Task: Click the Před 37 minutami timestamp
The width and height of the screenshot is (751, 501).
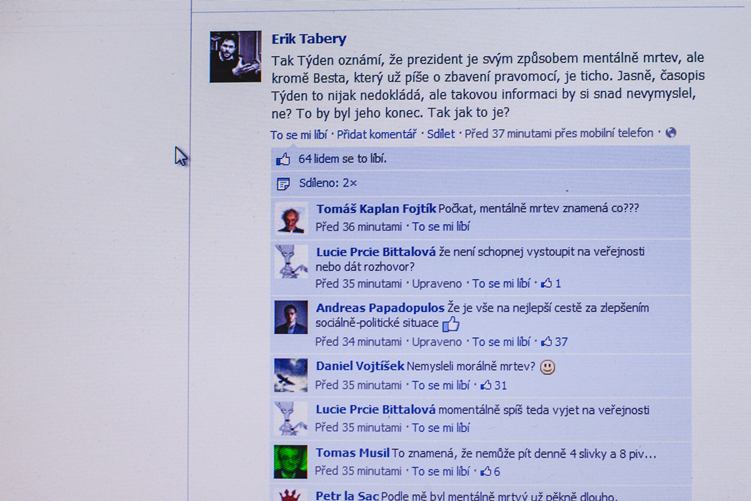Action: click(559, 133)
